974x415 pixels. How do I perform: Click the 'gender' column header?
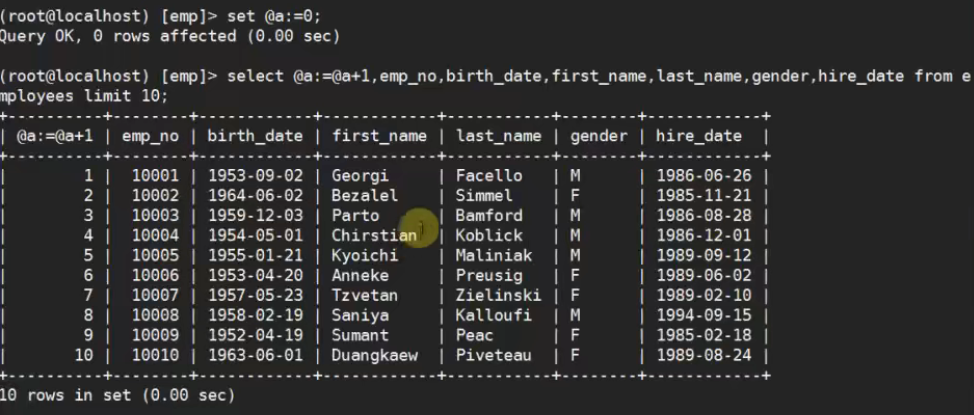coord(599,136)
